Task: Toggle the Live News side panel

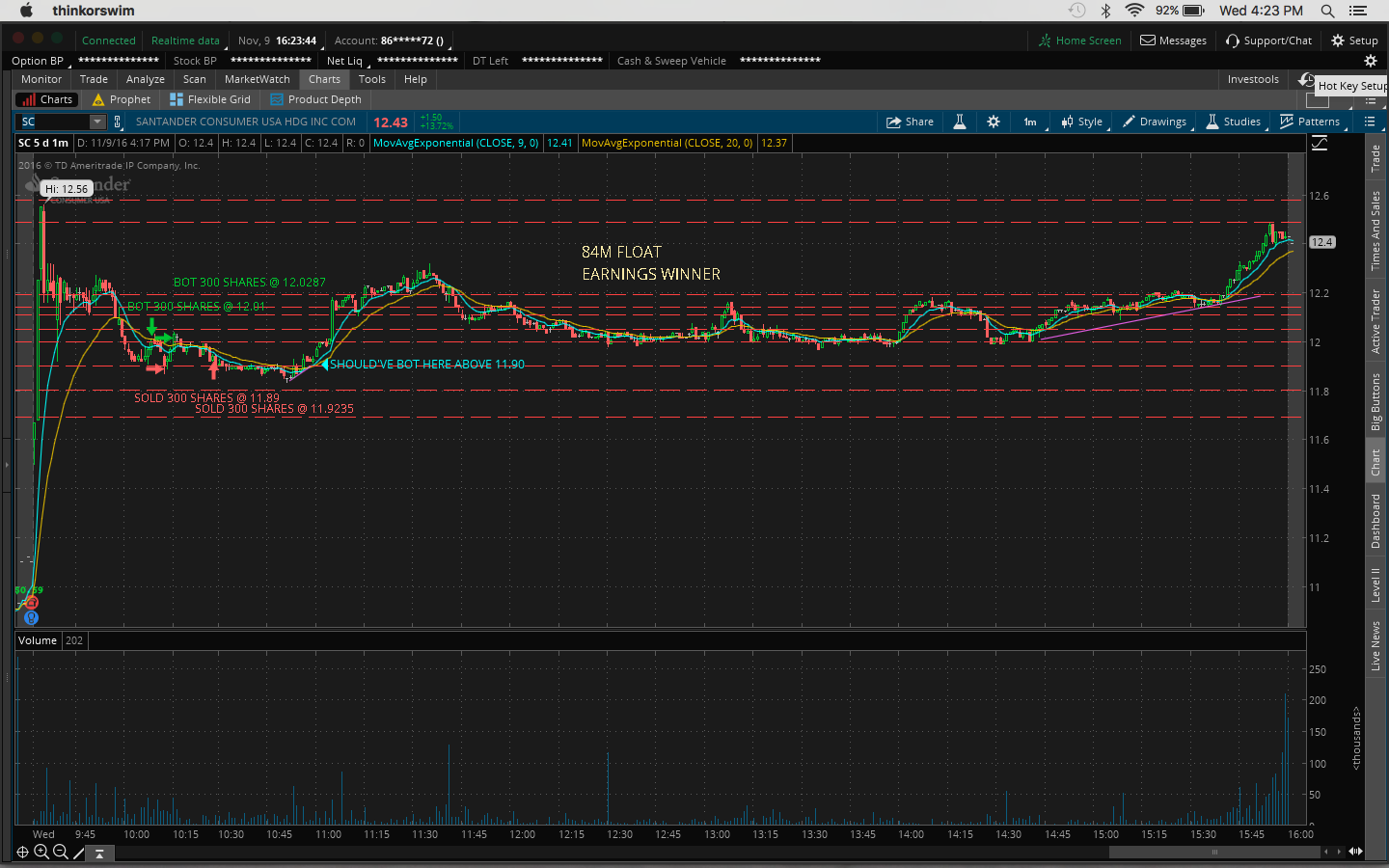Action: point(1375,645)
